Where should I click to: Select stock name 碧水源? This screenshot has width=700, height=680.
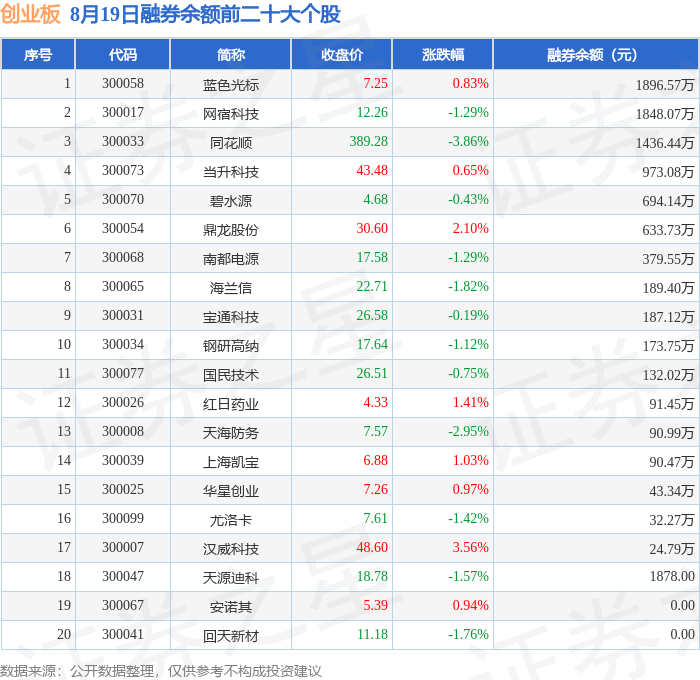pos(231,200)
